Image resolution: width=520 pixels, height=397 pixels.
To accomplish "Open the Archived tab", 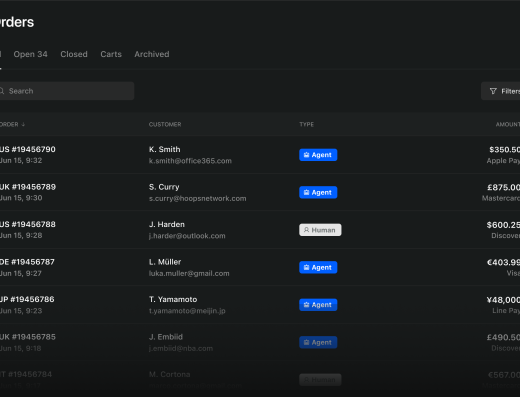I will tap(152, 54).
